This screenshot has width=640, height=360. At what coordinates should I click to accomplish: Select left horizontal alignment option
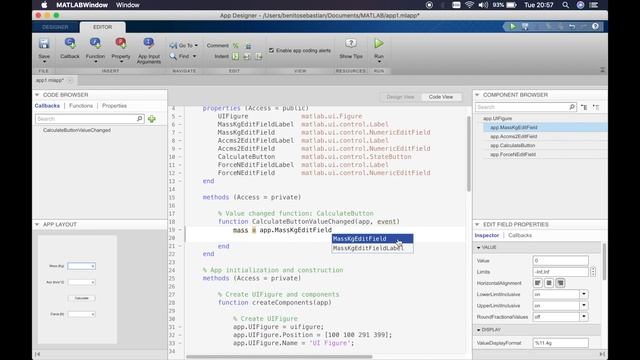point(538,283)
